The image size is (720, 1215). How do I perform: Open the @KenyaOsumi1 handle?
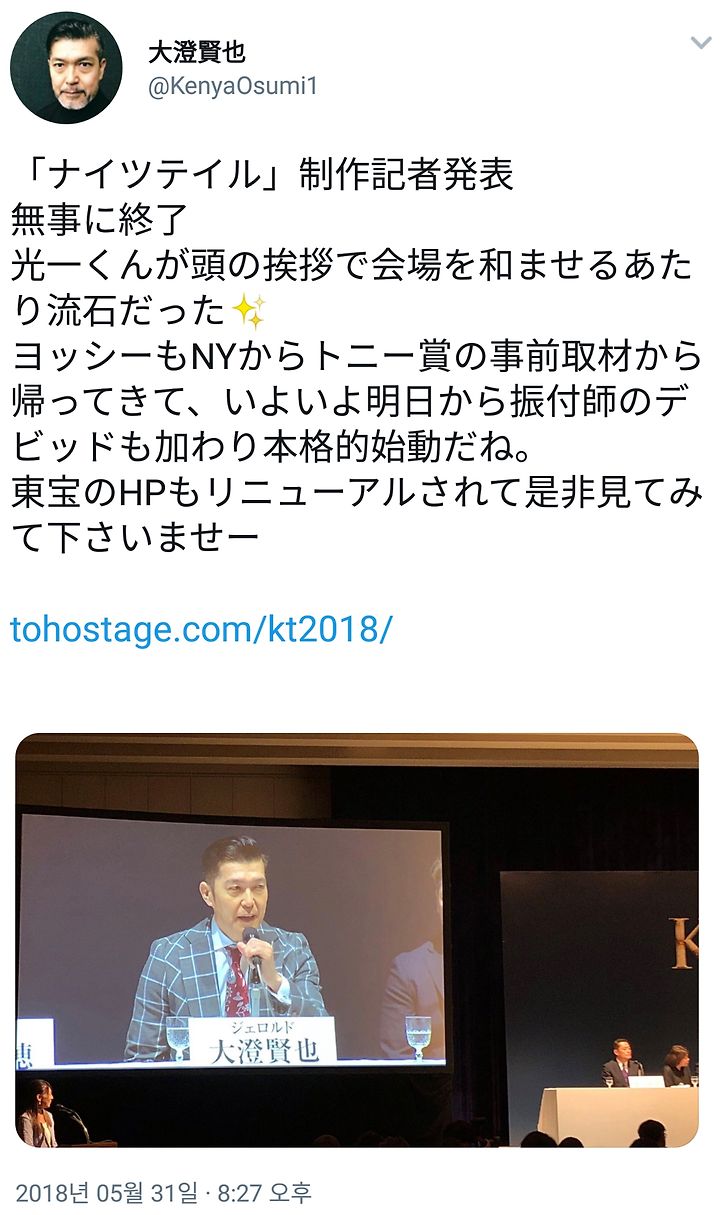coord(232,87)
